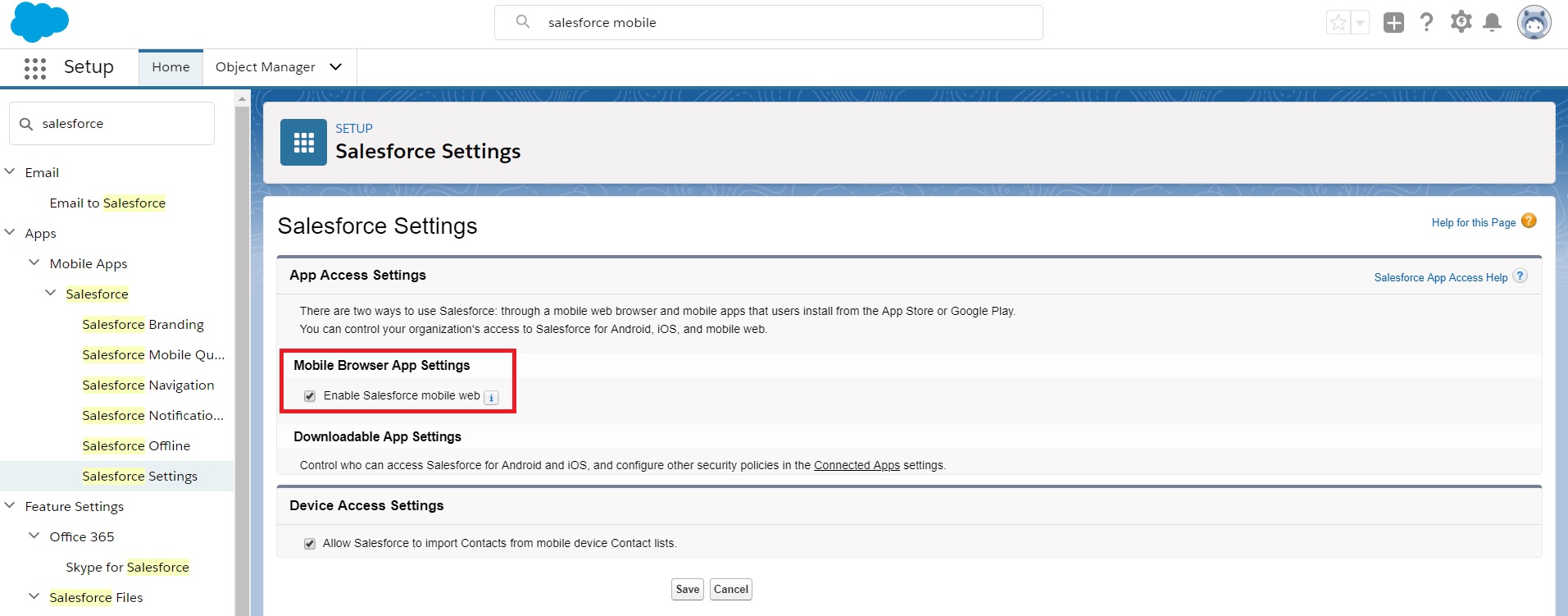1568x616 pixels.
Task: Click the favorites star icon
Action: point(1338,23)
